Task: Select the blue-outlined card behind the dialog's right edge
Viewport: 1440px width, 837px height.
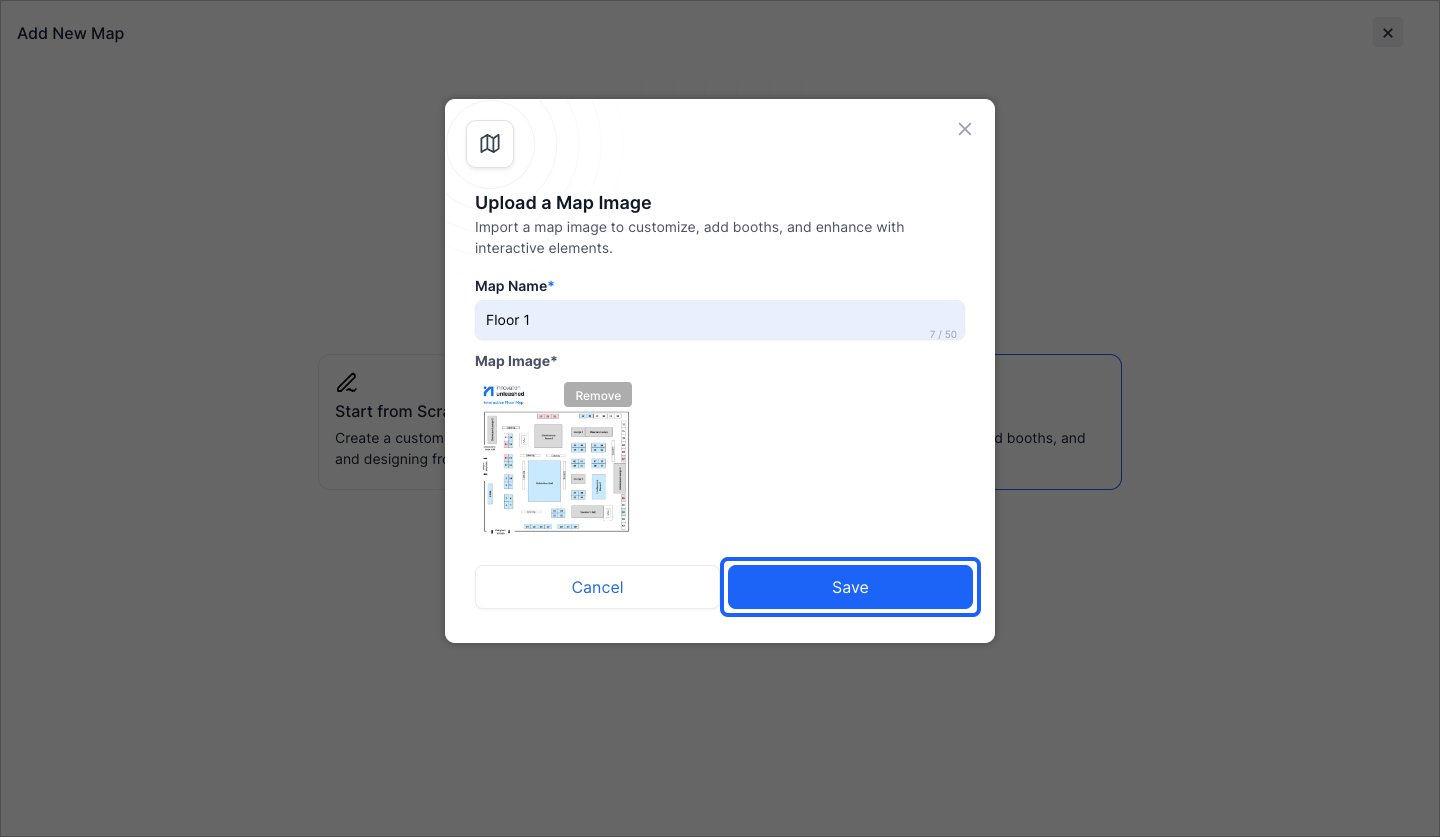Action: 1058,422
